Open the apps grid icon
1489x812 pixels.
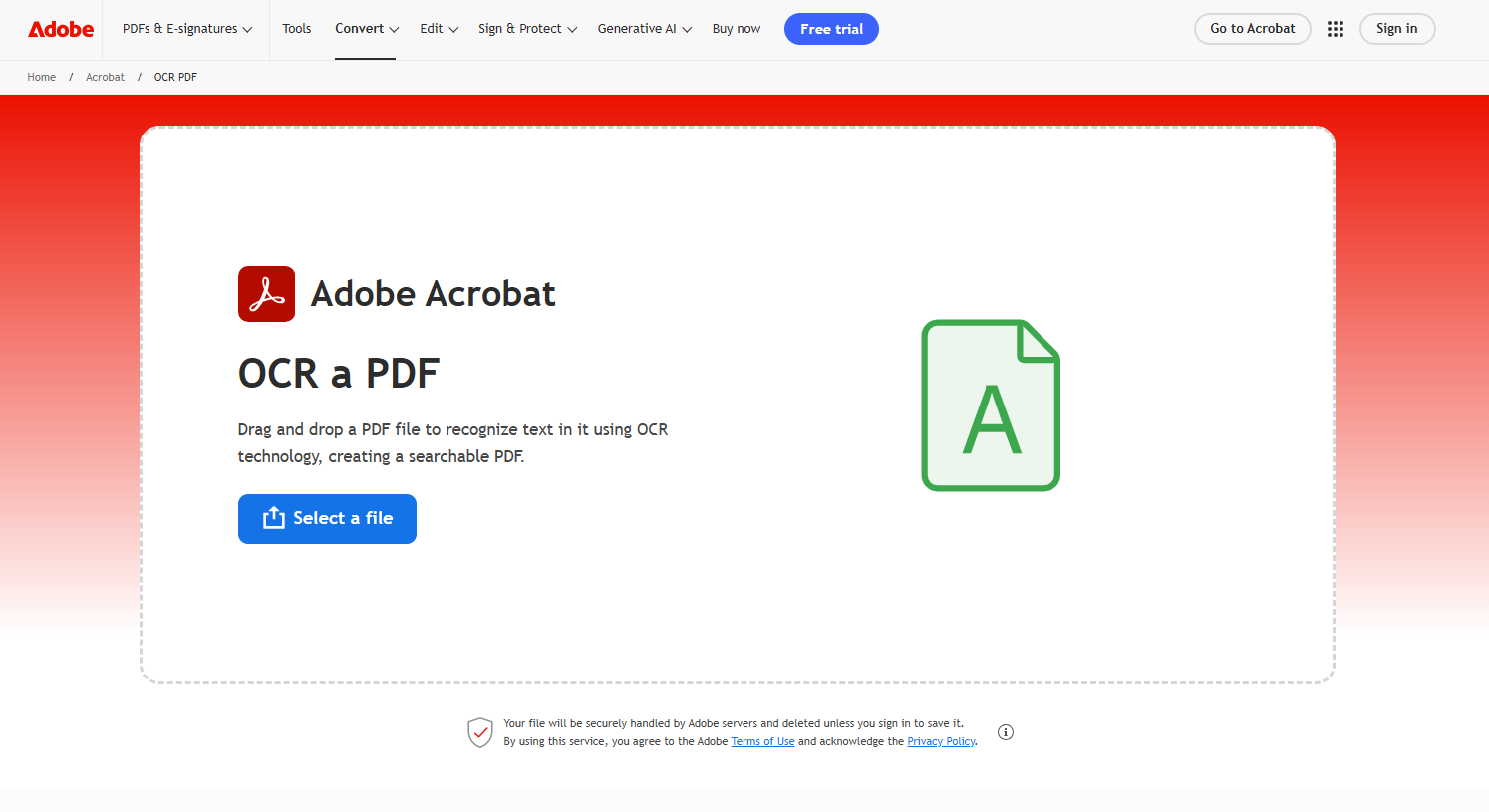coord(1336,29)
